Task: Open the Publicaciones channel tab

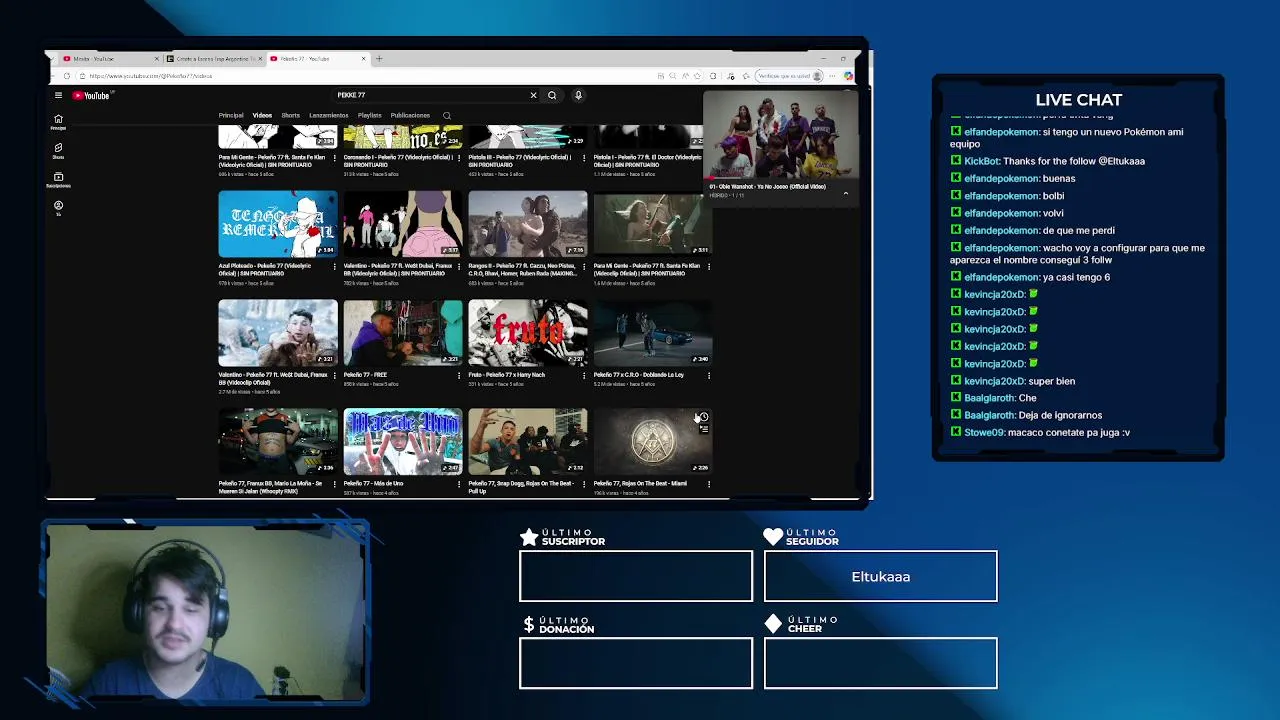Action: (x=410, y=116)
